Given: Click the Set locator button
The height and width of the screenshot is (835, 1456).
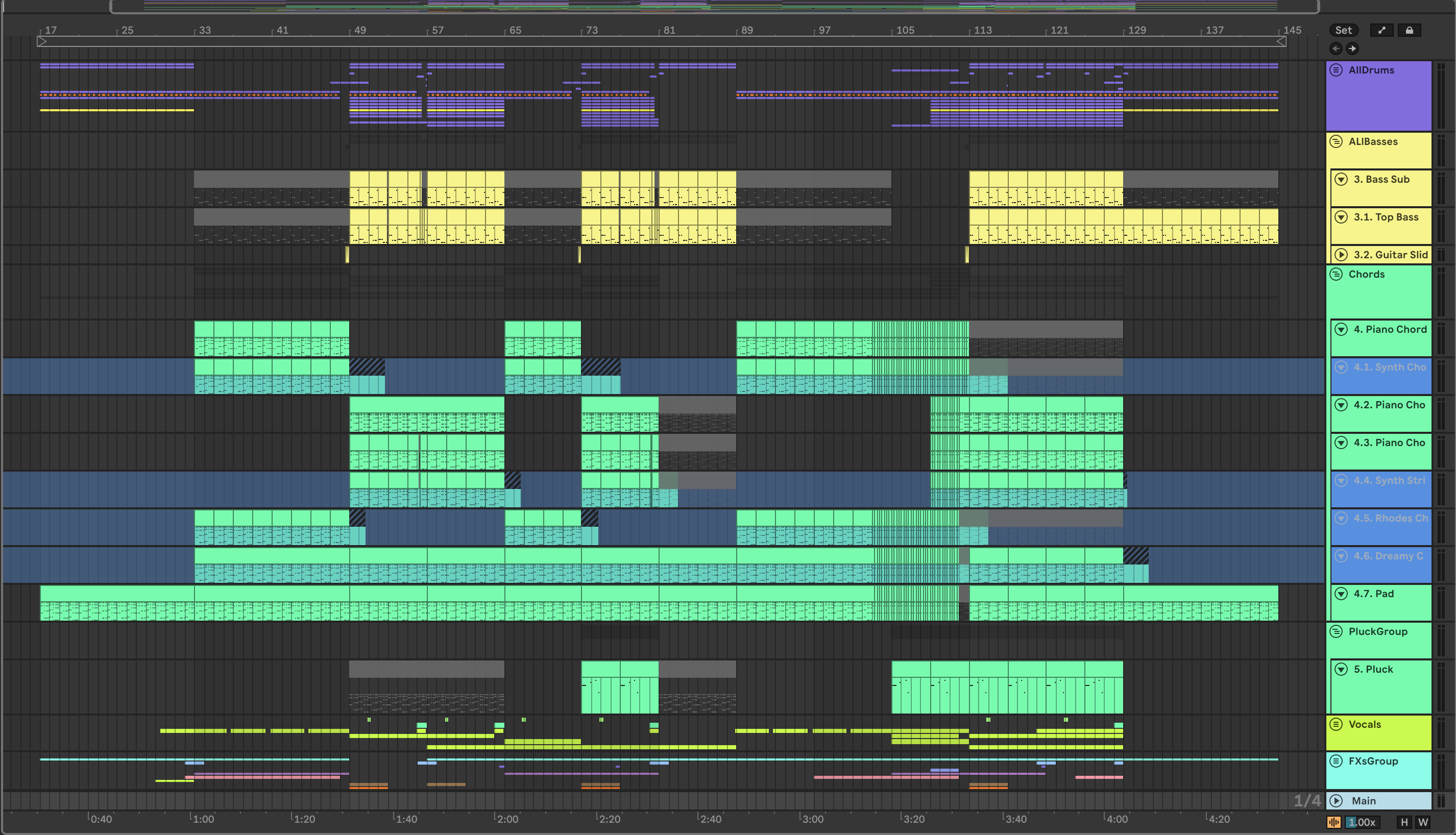Looking at the screenshot, I should pos(1343,31).
